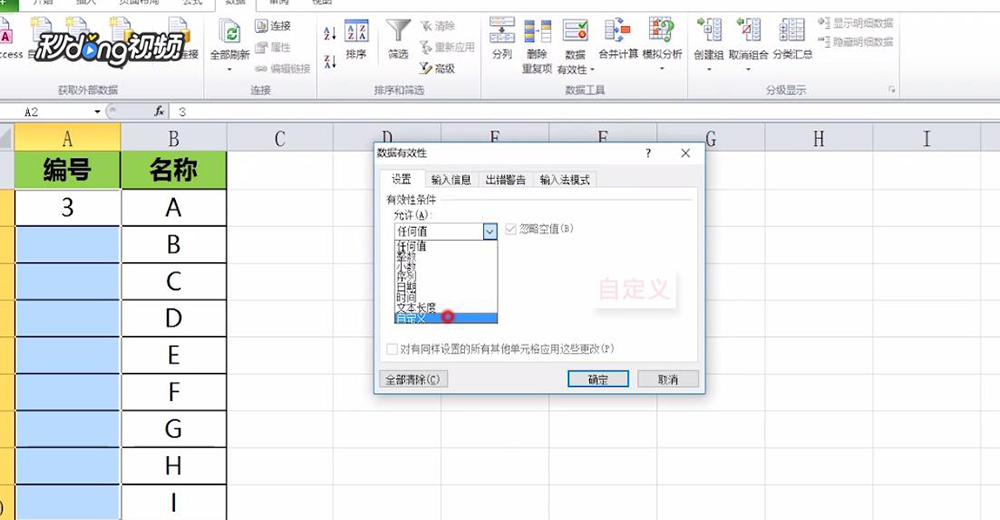Switch to Input Message (输入信息) tab

[451, 180]
